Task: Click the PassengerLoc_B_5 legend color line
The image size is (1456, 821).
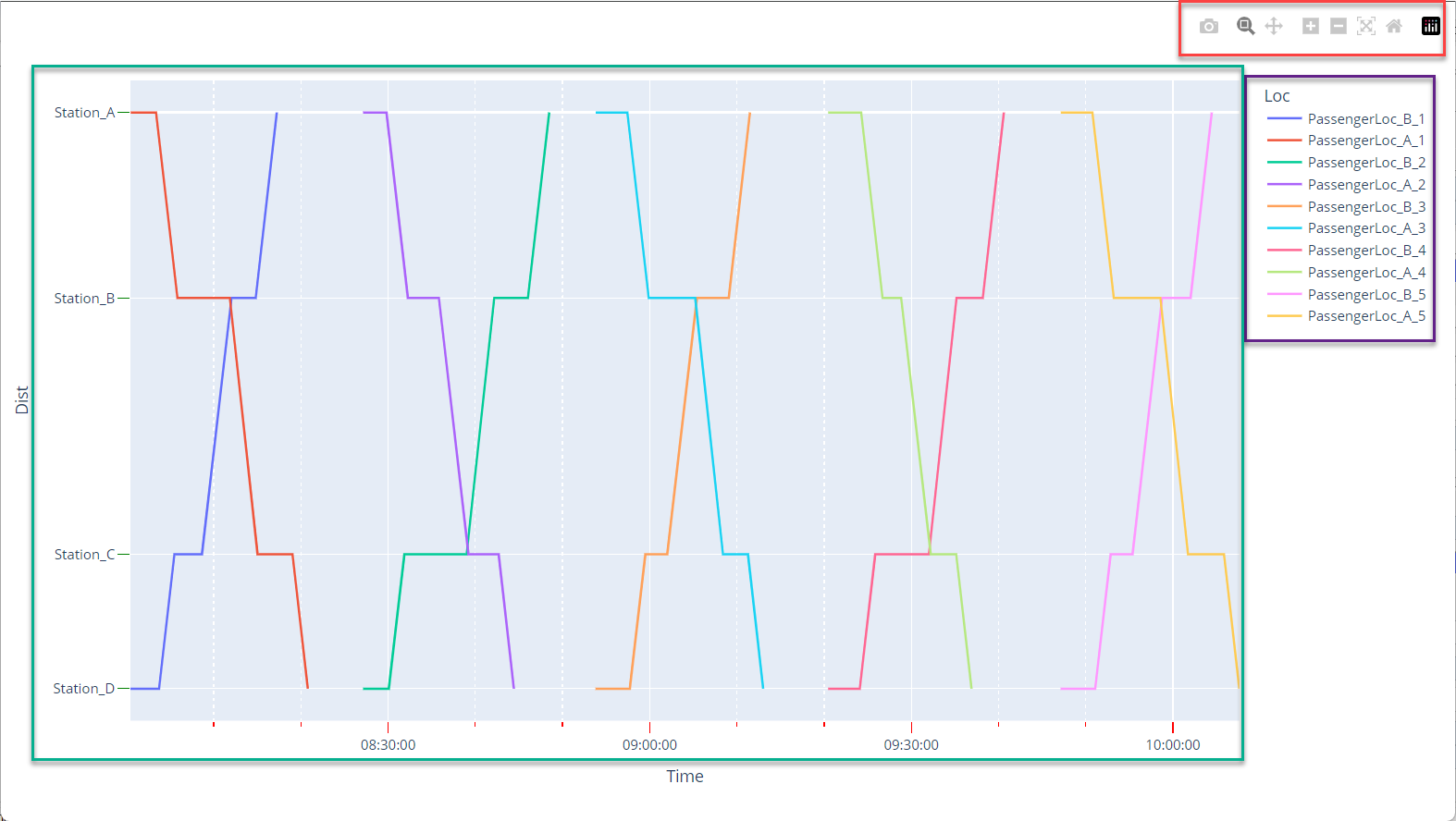Action: click(x=1284, y=295)
